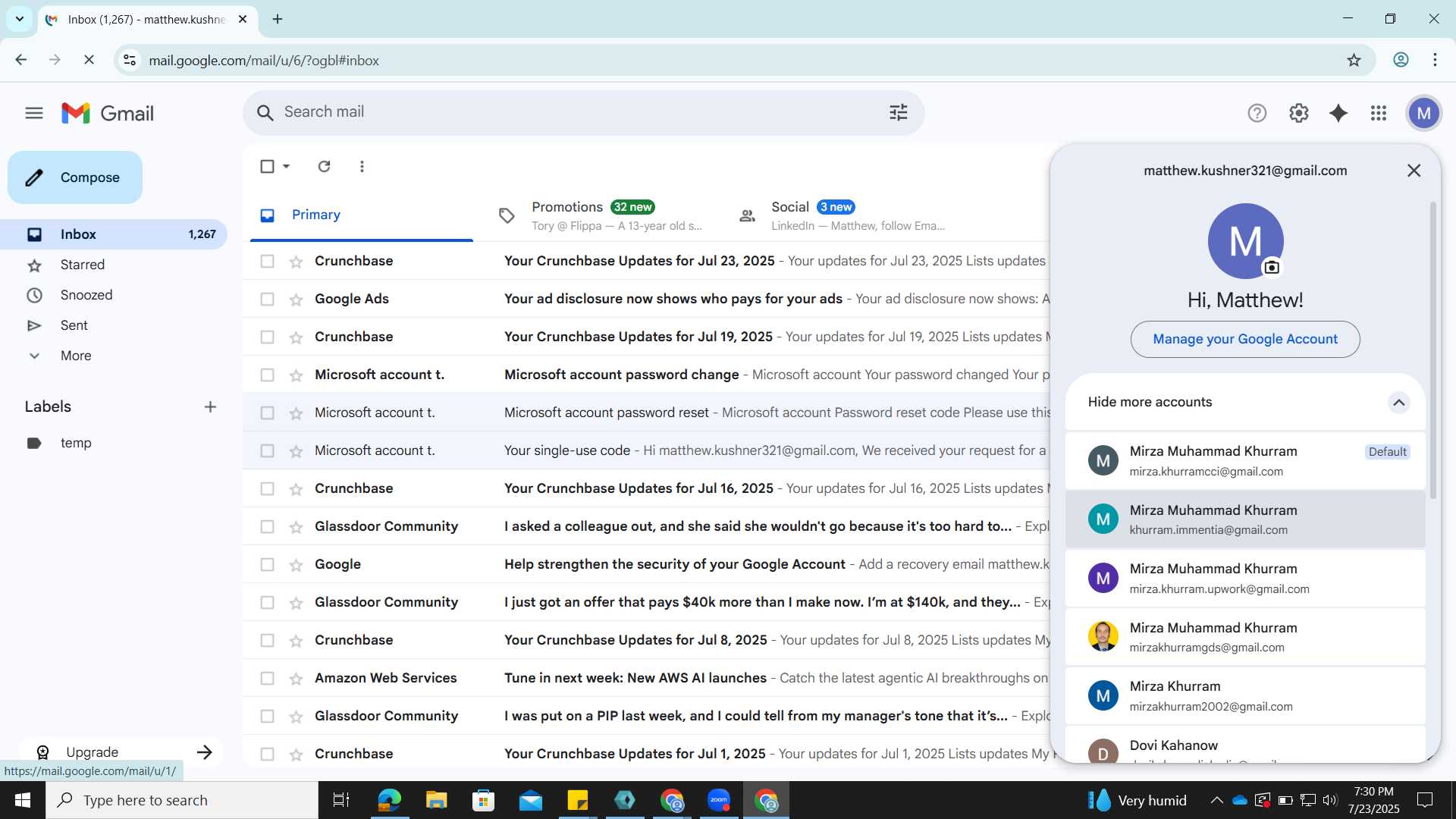Image resolution: width=1456 pixels, height=819 pixels.
Task: Open the Gmail main menu hamburger icon
Action: [x=33, y=113]
